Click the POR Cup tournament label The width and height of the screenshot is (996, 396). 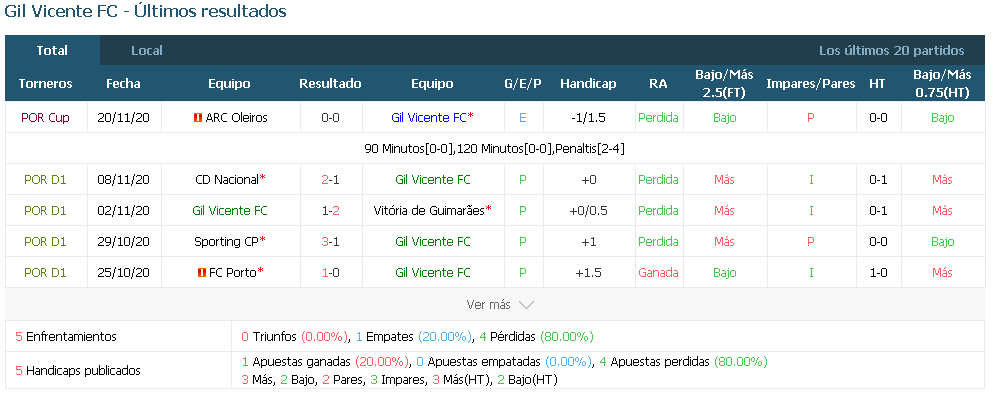[x=46, y=118]
